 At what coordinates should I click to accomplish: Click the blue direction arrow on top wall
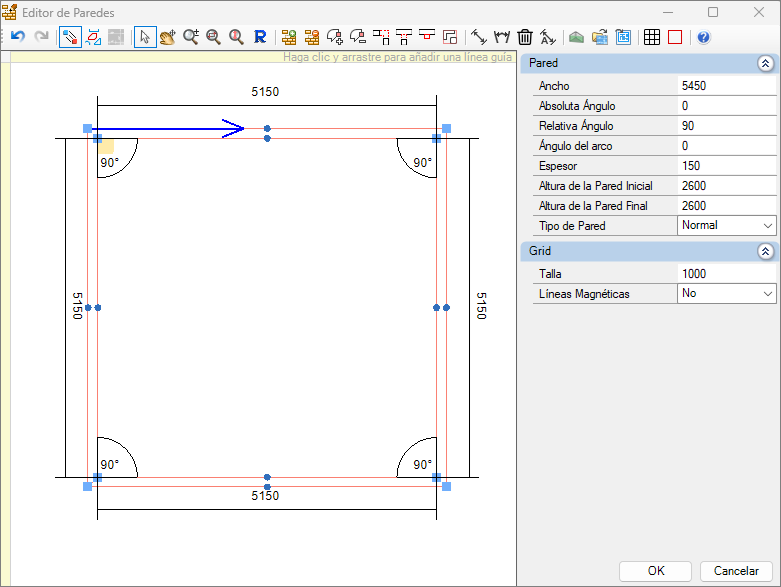click(167, 128)
